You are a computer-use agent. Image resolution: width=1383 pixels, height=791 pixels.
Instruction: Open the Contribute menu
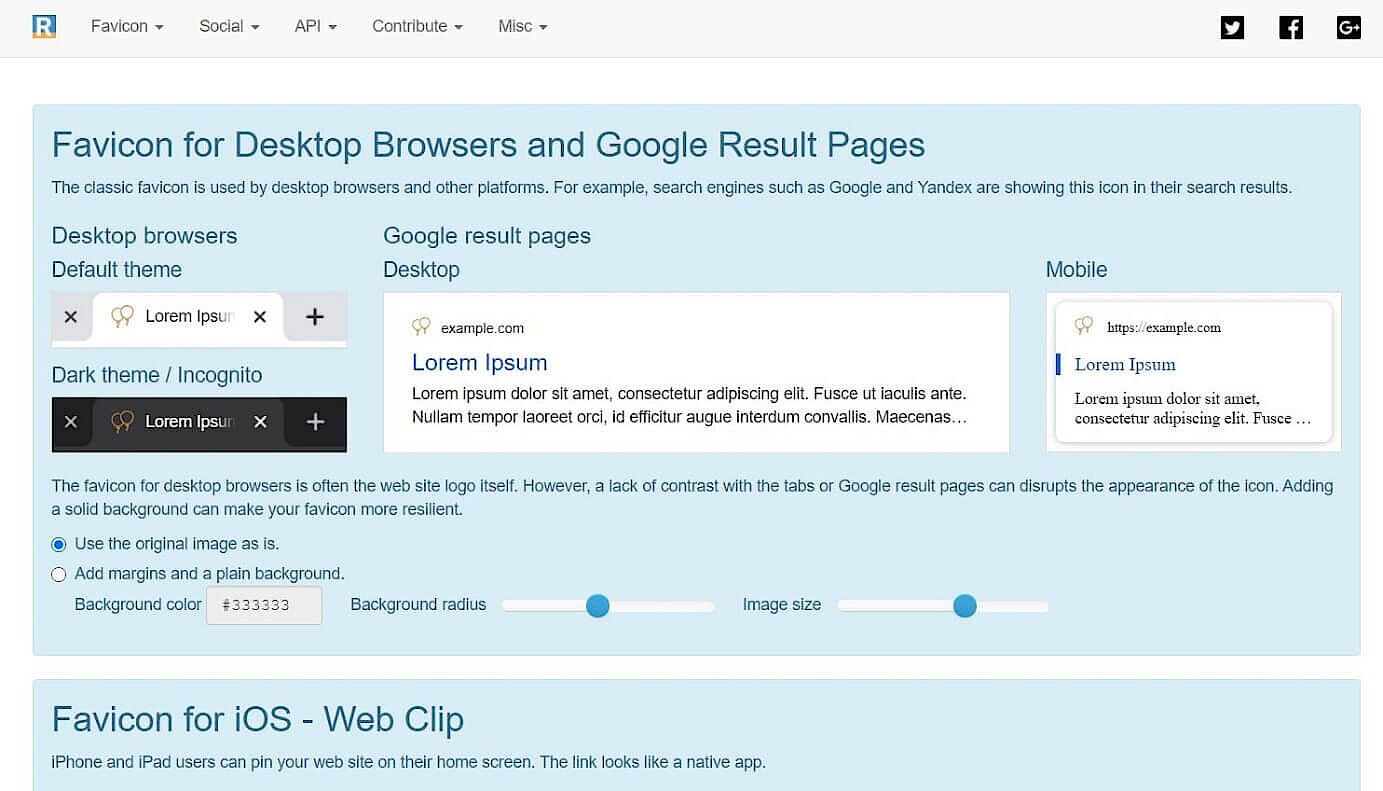(x=417, y=26)
